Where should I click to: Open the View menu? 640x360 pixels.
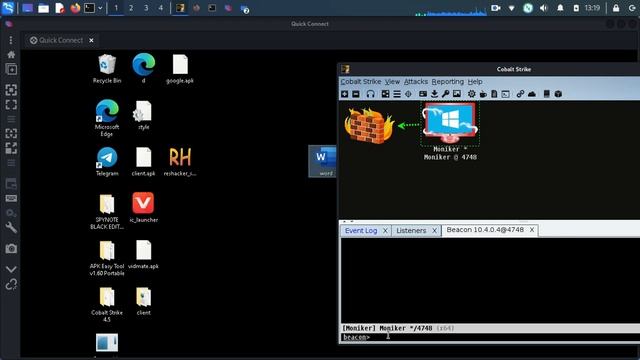[392, 82]
